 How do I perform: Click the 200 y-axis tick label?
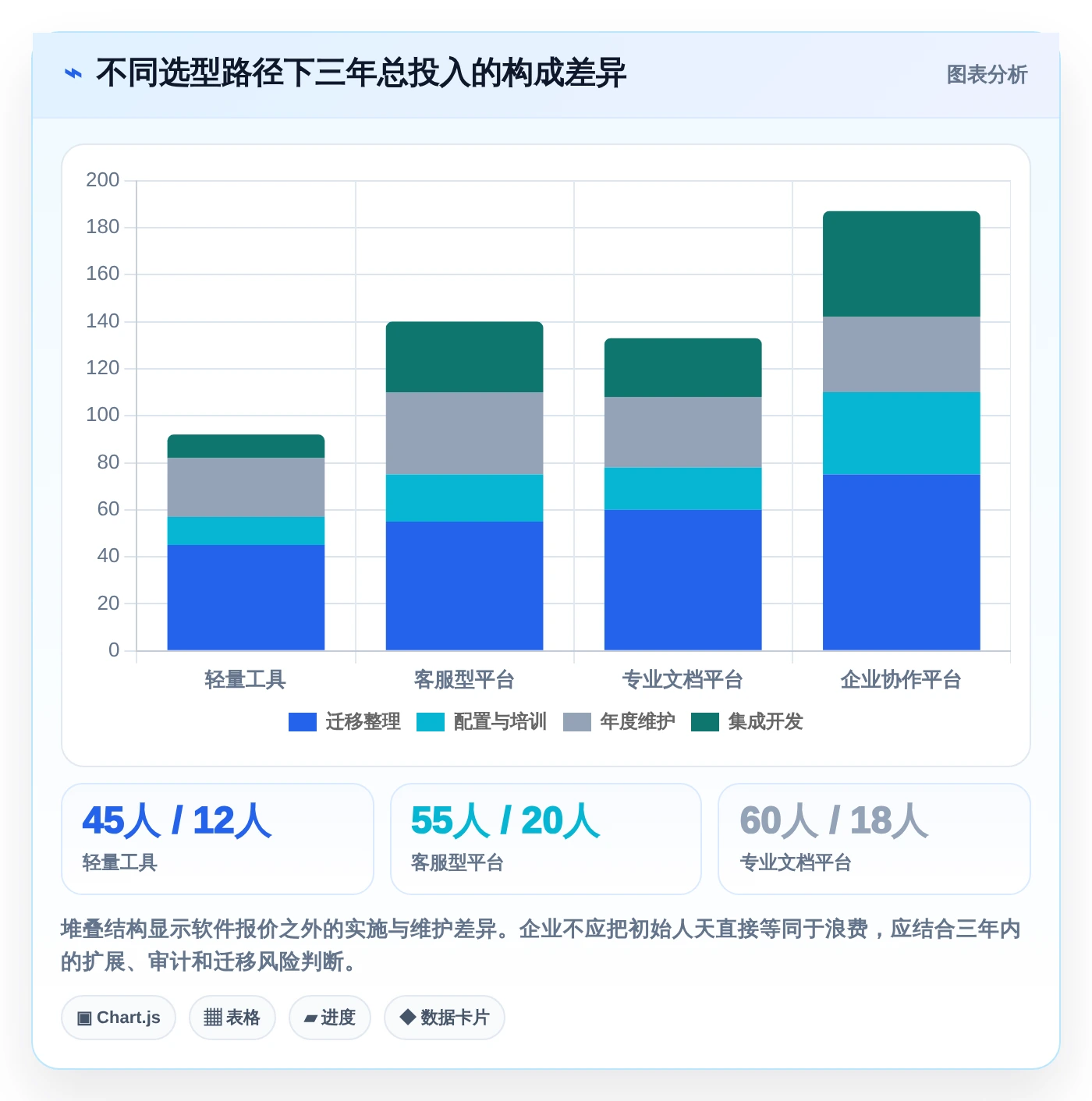pyautogui.click(x=103, y=180)
